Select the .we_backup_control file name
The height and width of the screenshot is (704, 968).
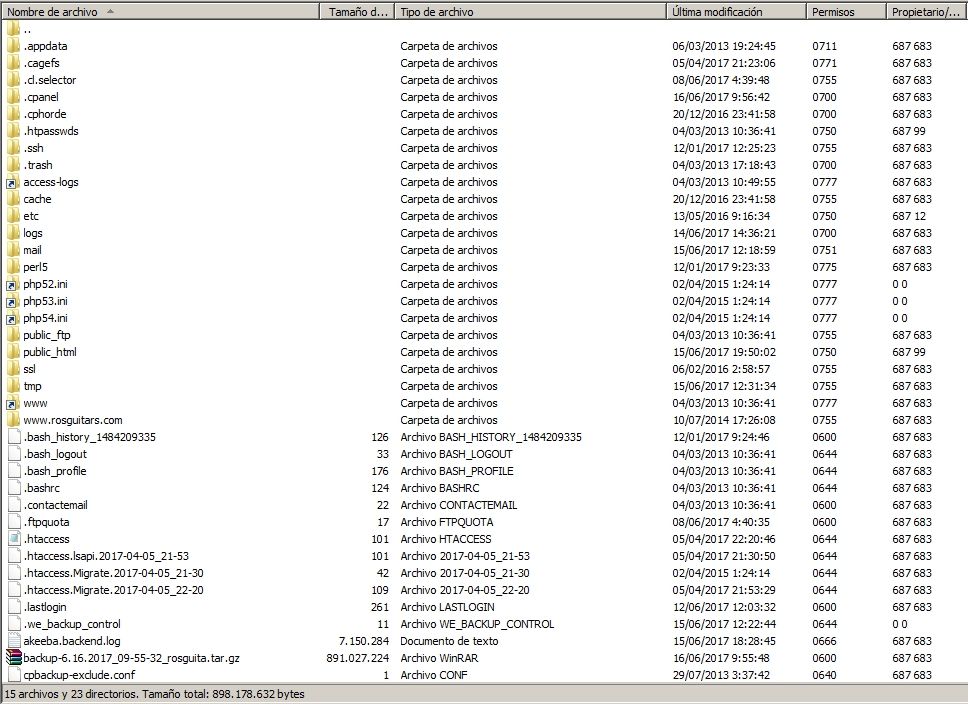pos(73,624)
